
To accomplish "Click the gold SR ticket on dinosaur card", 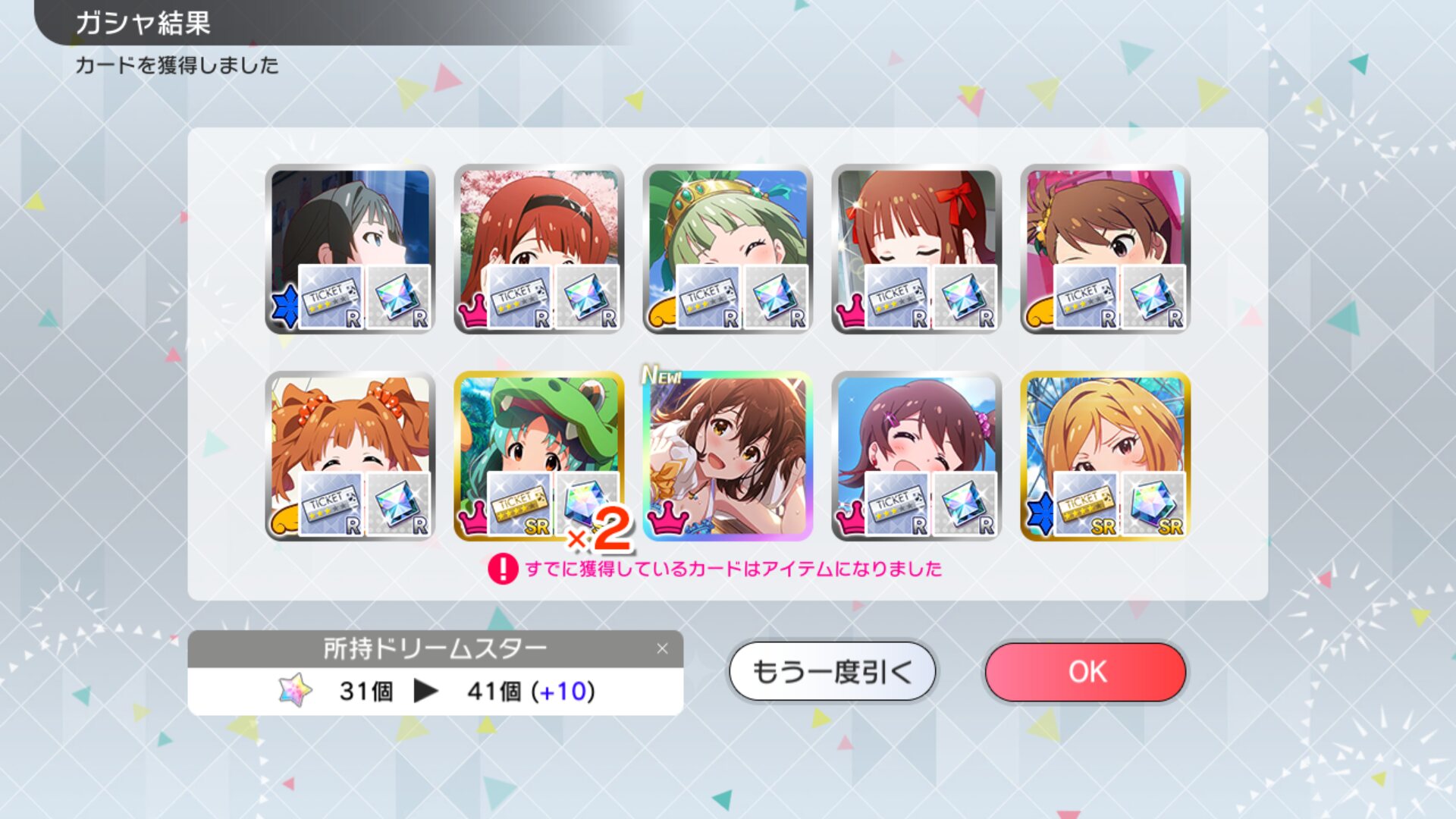I will click(519, 504).
